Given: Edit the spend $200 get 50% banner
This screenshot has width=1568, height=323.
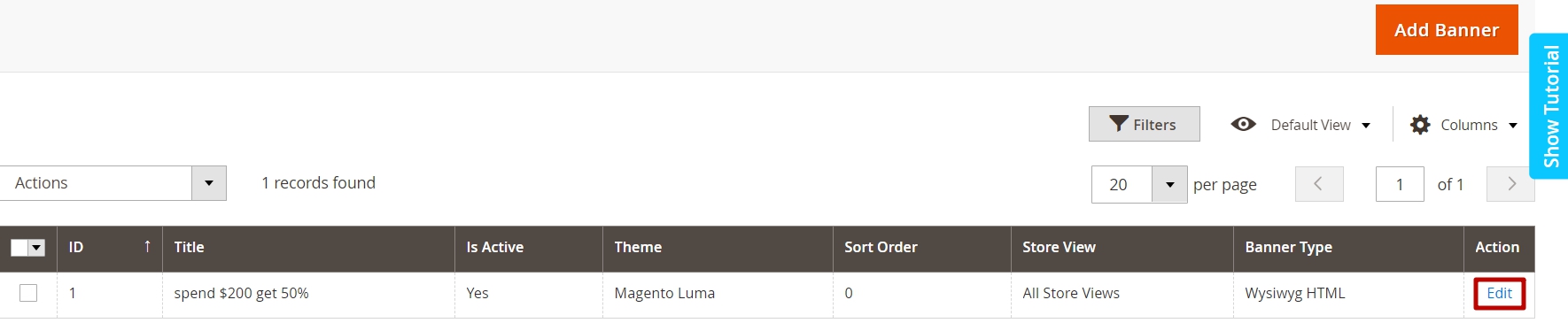Looking at the screenshot, I should point(1500,294).
